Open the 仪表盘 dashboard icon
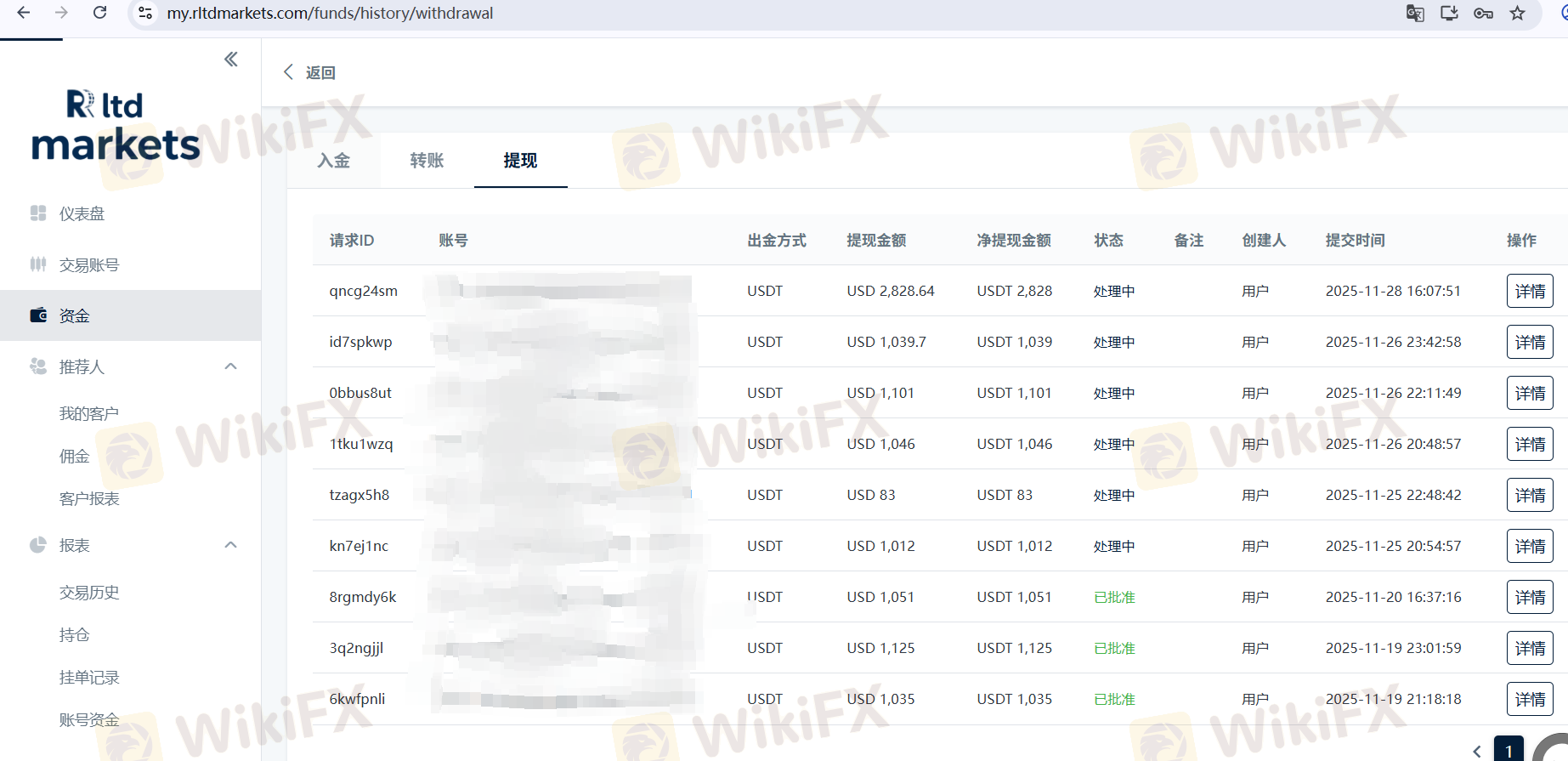1568x761 pixels. [38, 213]
